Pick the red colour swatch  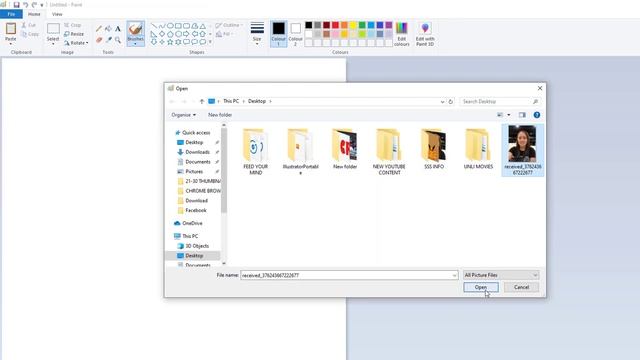[x=335, y=25]
